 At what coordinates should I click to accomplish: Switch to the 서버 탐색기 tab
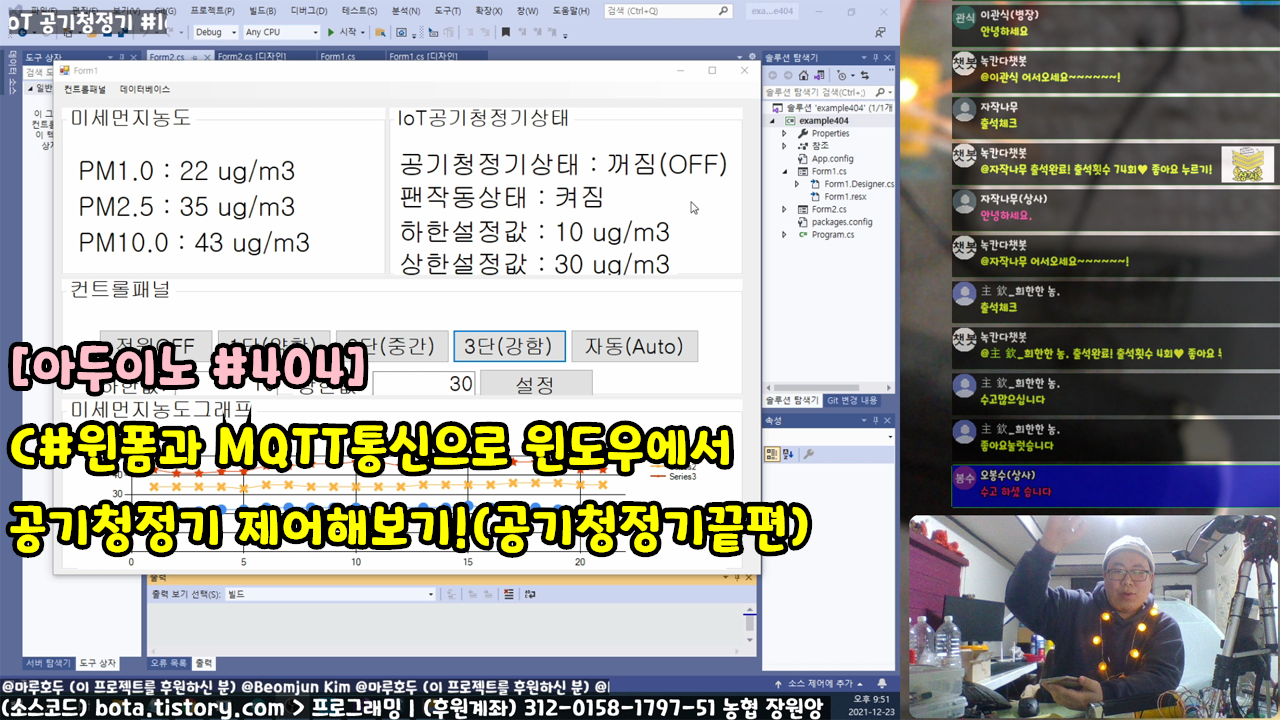tap(48, 663)
